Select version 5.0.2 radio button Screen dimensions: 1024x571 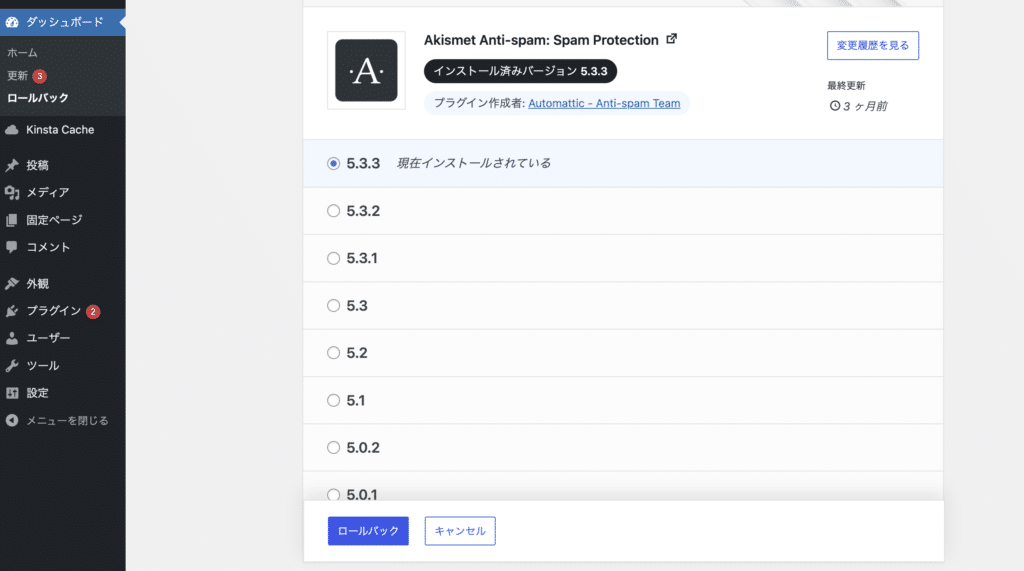[334, 447]
